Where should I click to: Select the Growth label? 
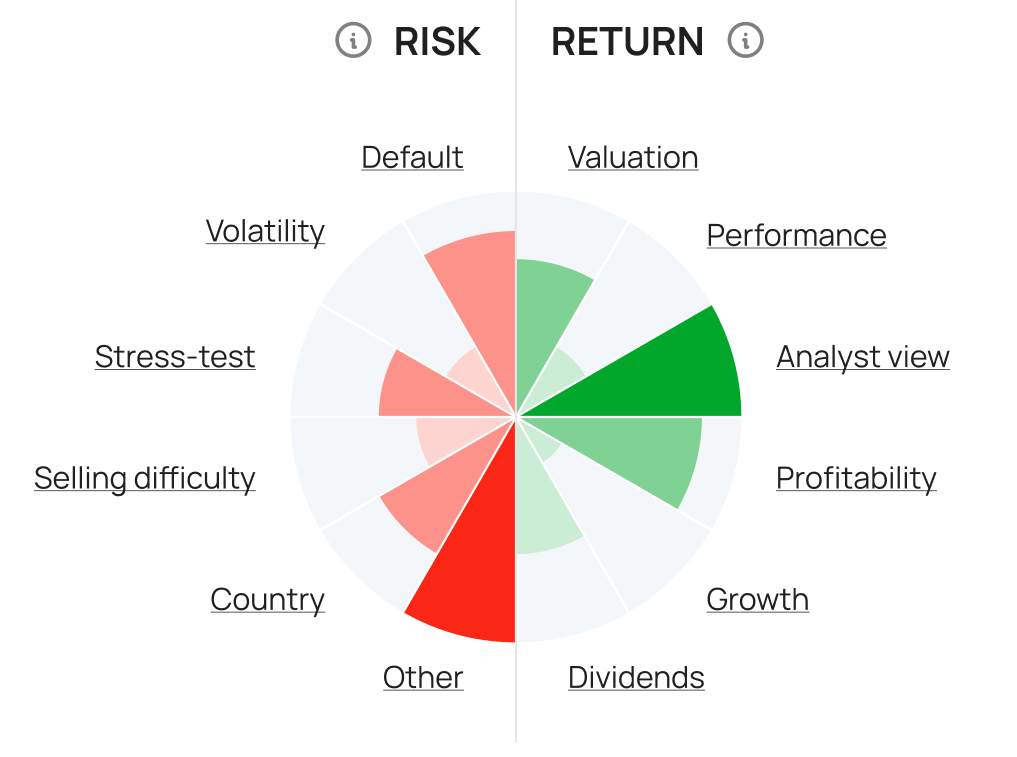click(757, 599)
